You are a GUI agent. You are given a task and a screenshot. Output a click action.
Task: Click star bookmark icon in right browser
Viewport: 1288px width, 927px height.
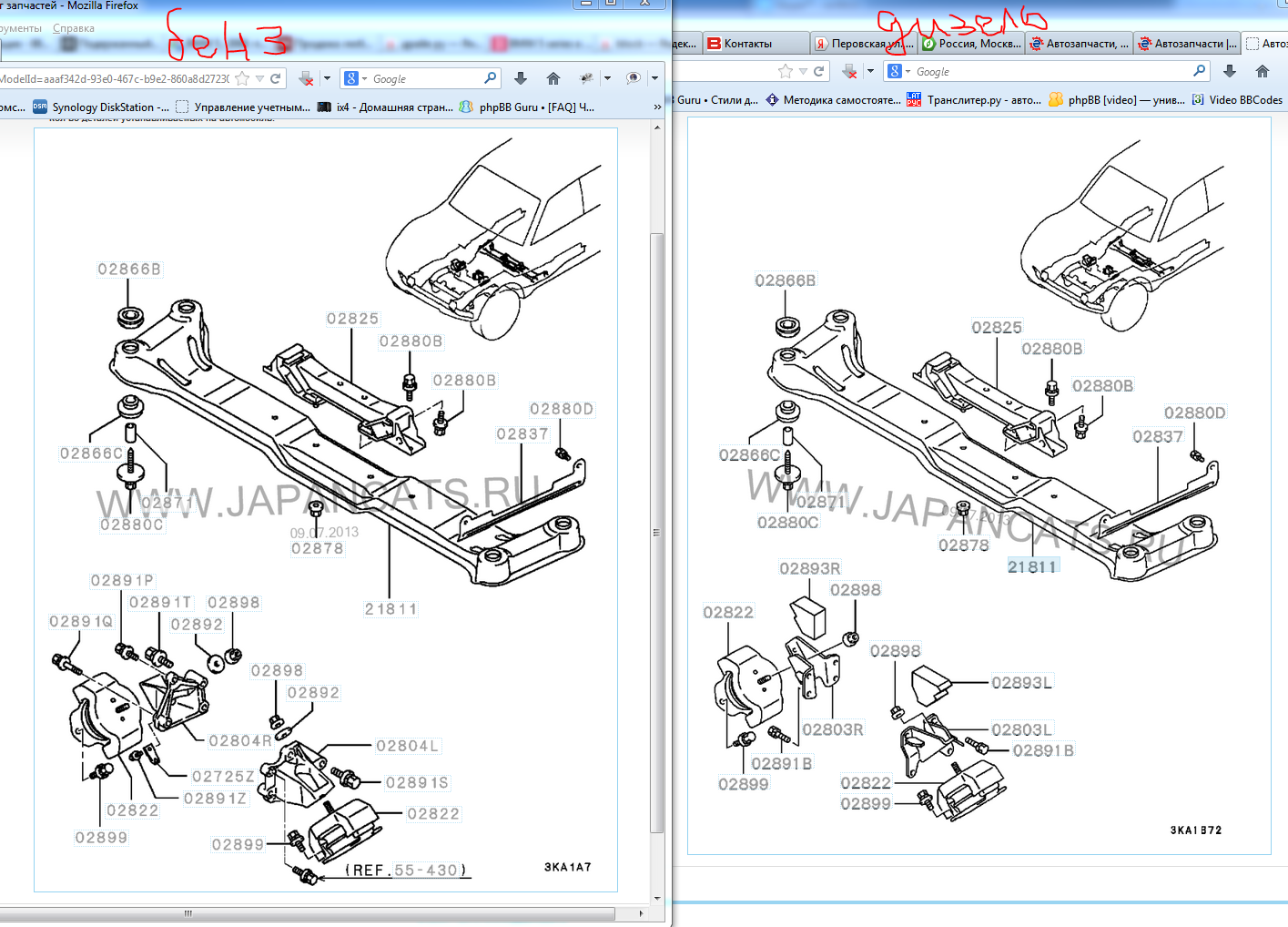(x=786, y=71)
